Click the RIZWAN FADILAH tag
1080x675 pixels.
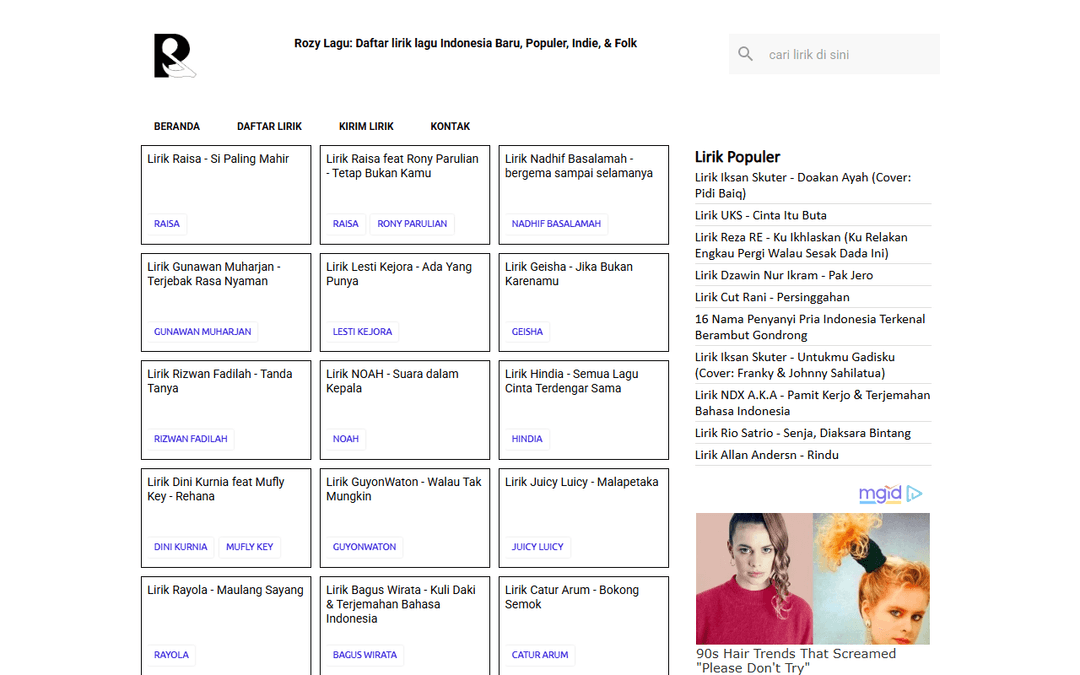pos(191,439)
